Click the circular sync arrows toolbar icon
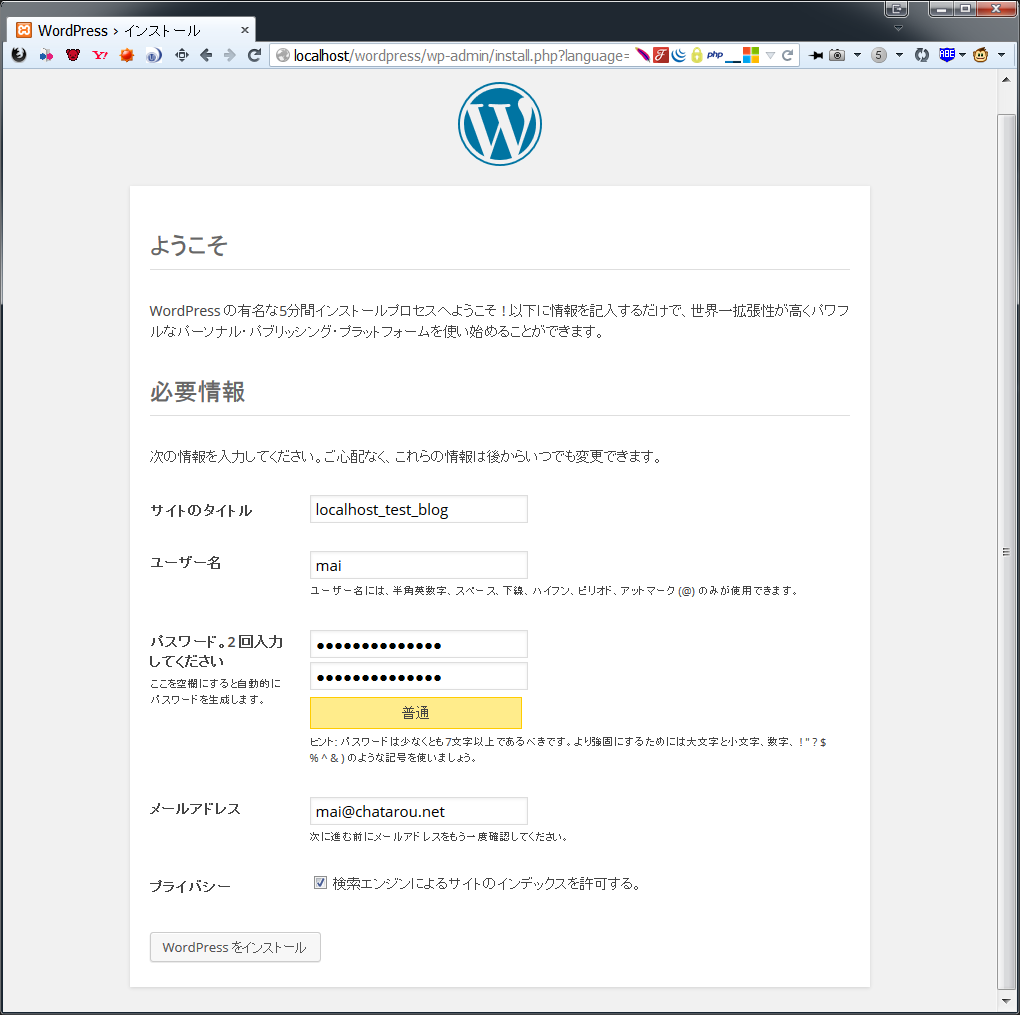The image size is (1020, 1015). pyautogui.click(x=922, y=55)
